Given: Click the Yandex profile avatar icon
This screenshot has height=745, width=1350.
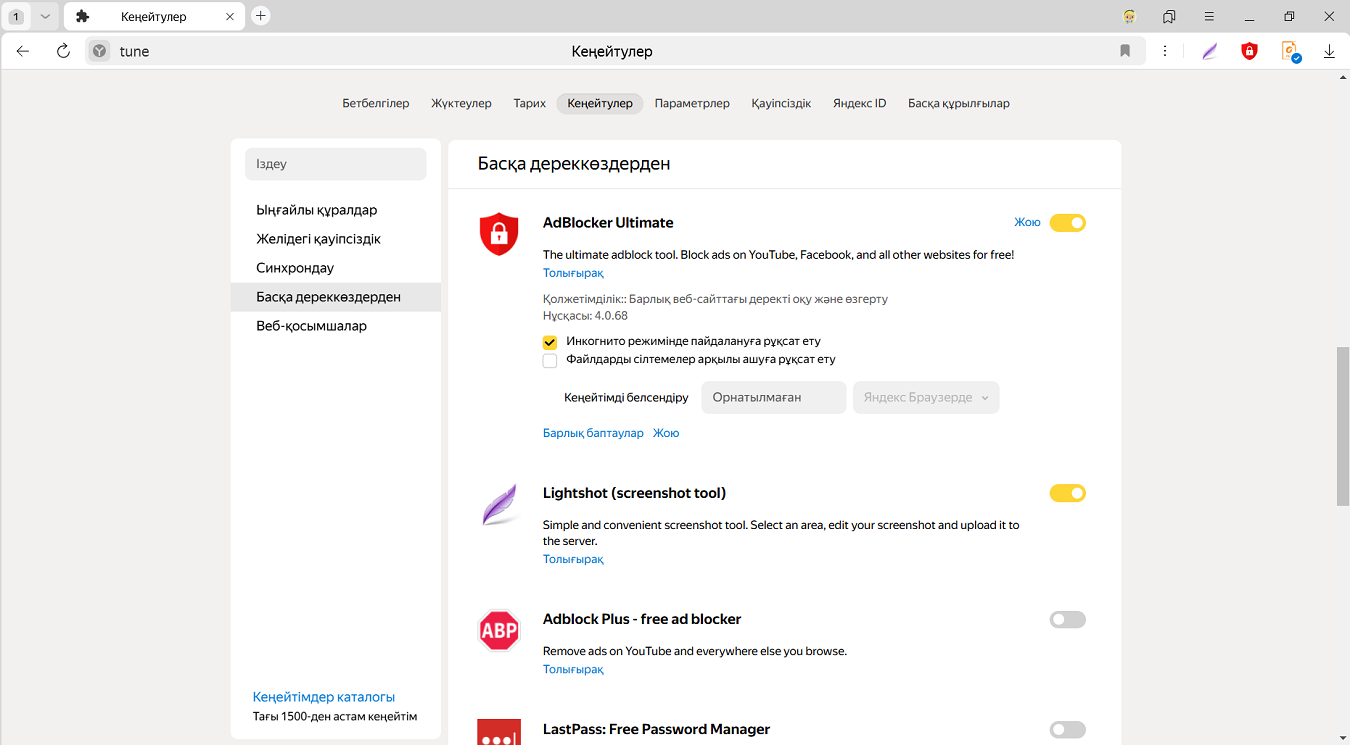Looking at the screenshot, I should tap(1129, 16).
